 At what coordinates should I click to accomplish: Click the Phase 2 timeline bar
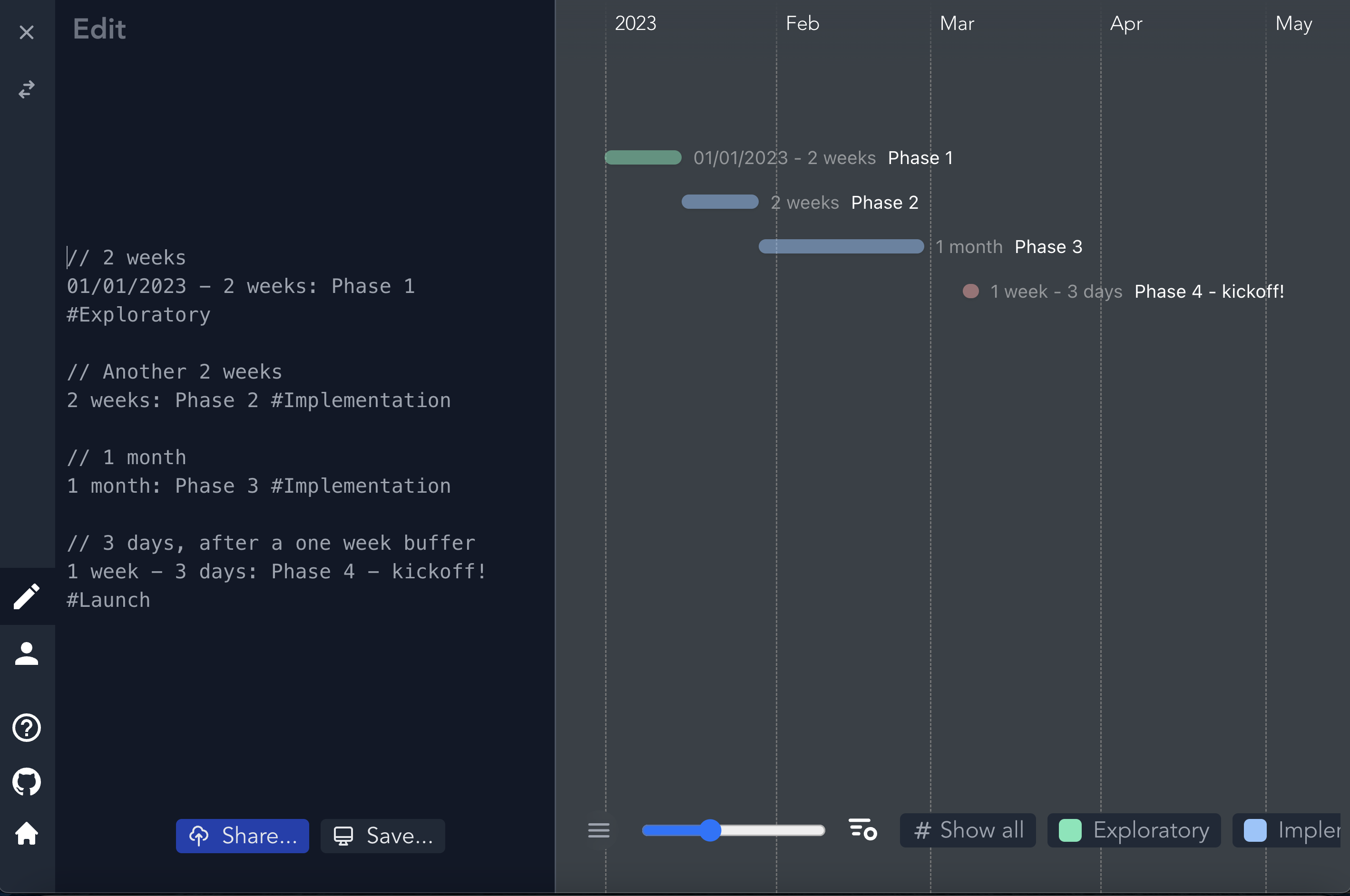[x=720, y=202]
